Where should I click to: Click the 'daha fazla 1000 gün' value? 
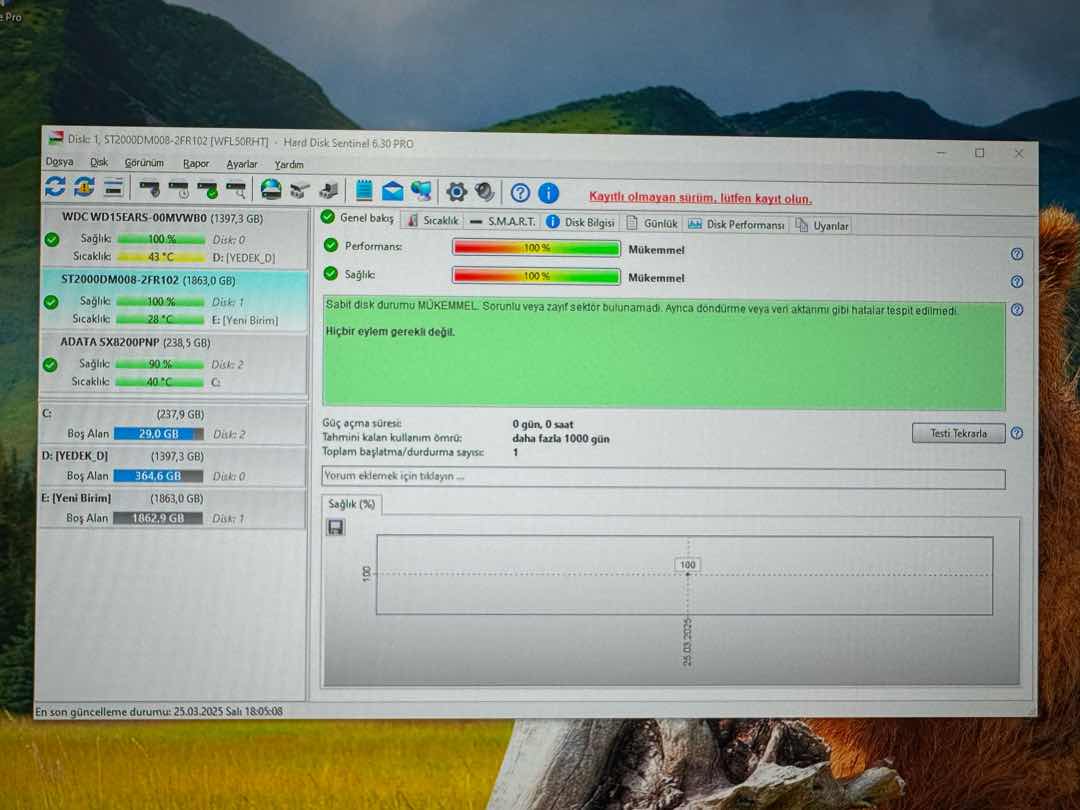point(561,439)
